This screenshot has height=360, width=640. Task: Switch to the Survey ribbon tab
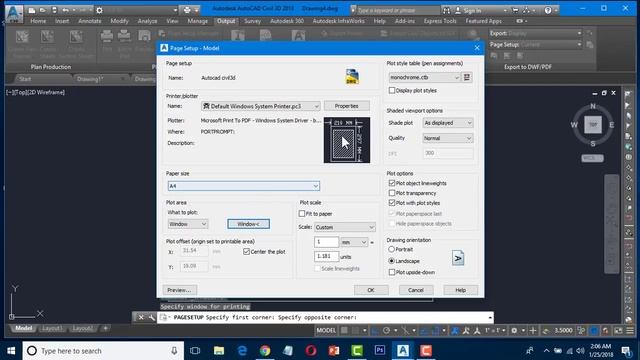[x=252, y=21]
